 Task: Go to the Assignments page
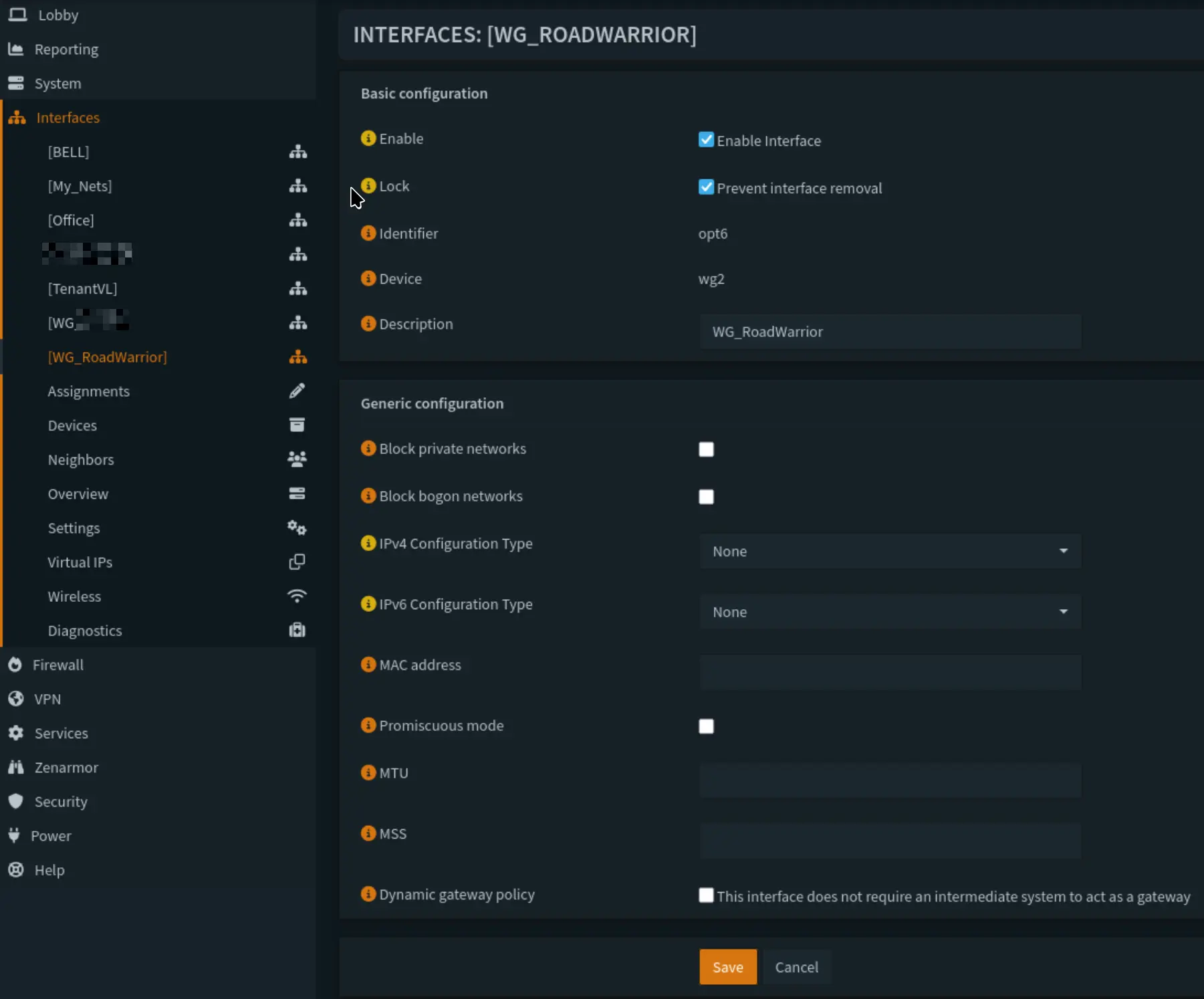tap(88, 391)
